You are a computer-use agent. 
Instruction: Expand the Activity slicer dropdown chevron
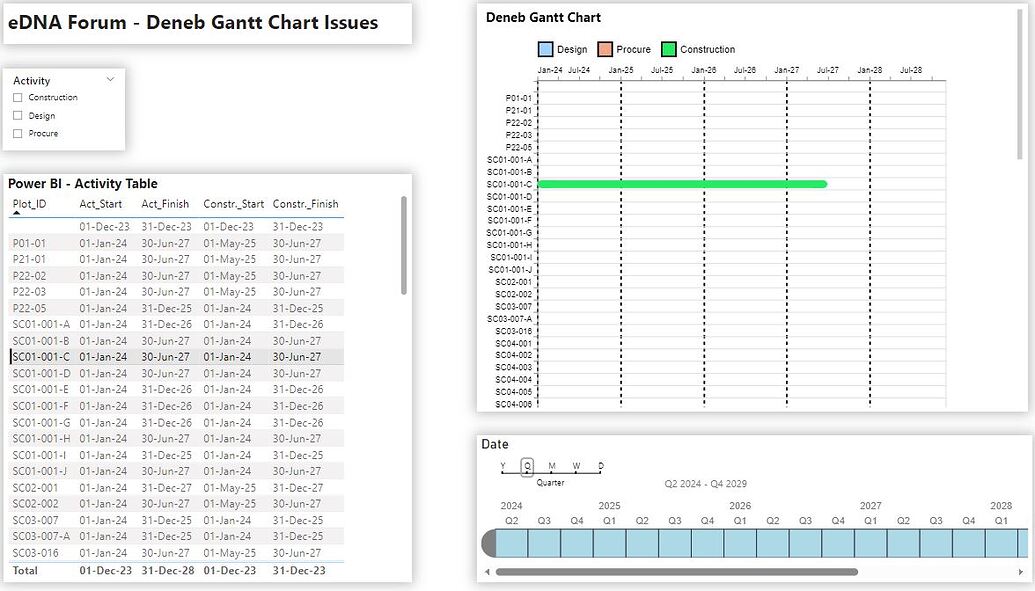click(110, 79)
